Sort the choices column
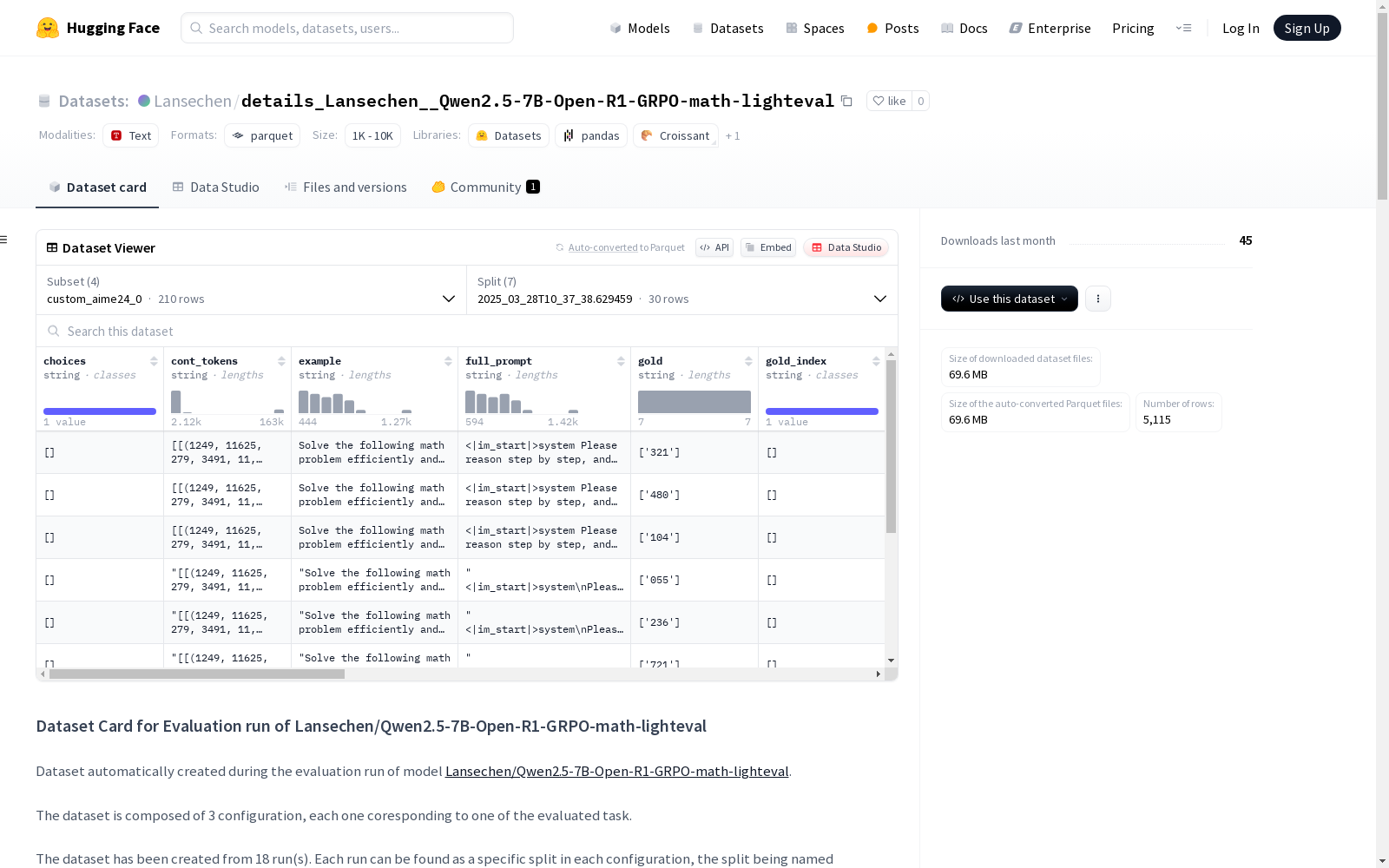Screen dimensions: 1389x868 (154, 361)
